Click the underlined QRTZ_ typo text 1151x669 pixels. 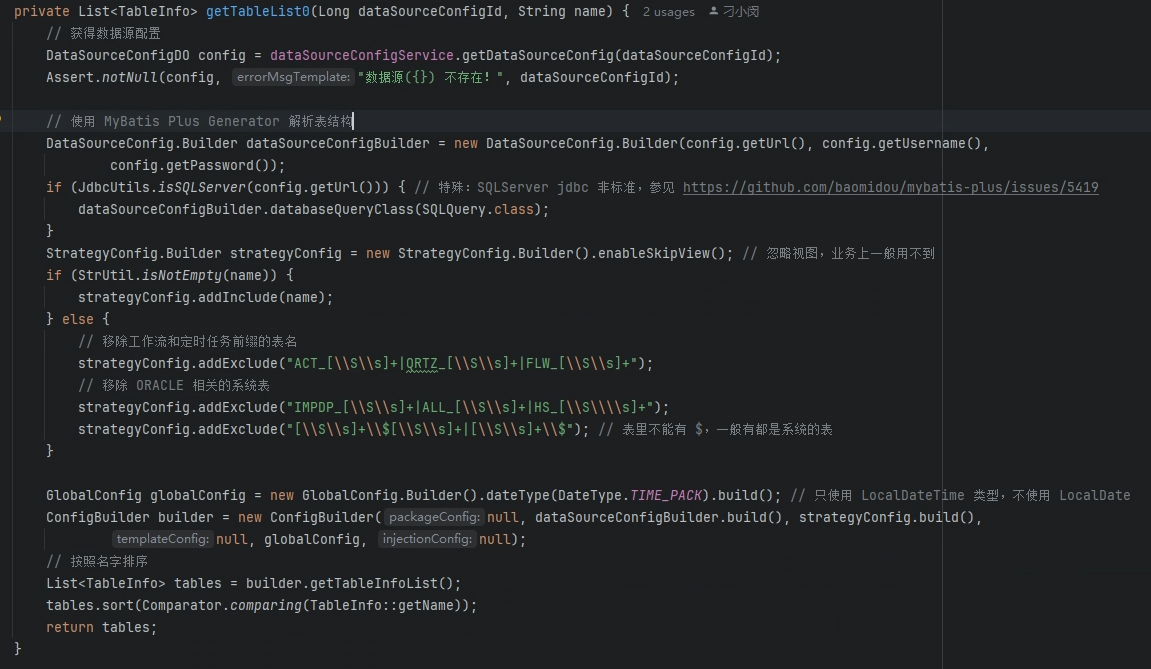tap(422, 363)
